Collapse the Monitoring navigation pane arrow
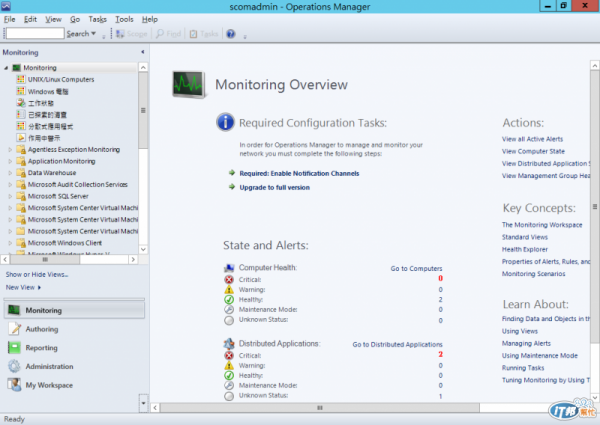Screen dimensions: 600x425 142,52
